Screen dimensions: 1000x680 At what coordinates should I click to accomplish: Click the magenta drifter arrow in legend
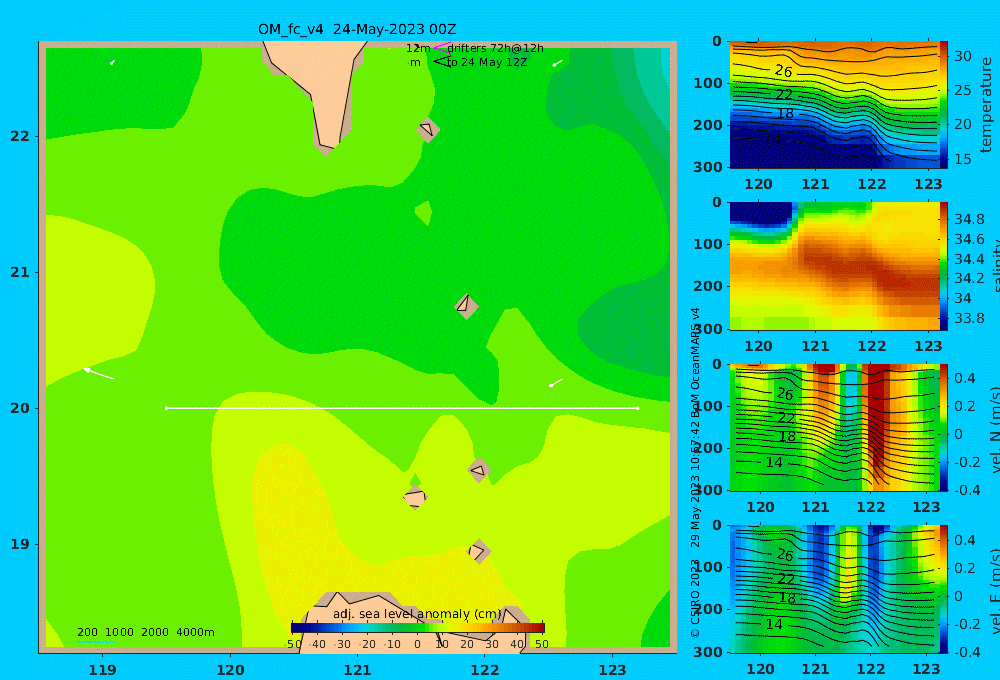pyautogui.click(x=441, y=48)
